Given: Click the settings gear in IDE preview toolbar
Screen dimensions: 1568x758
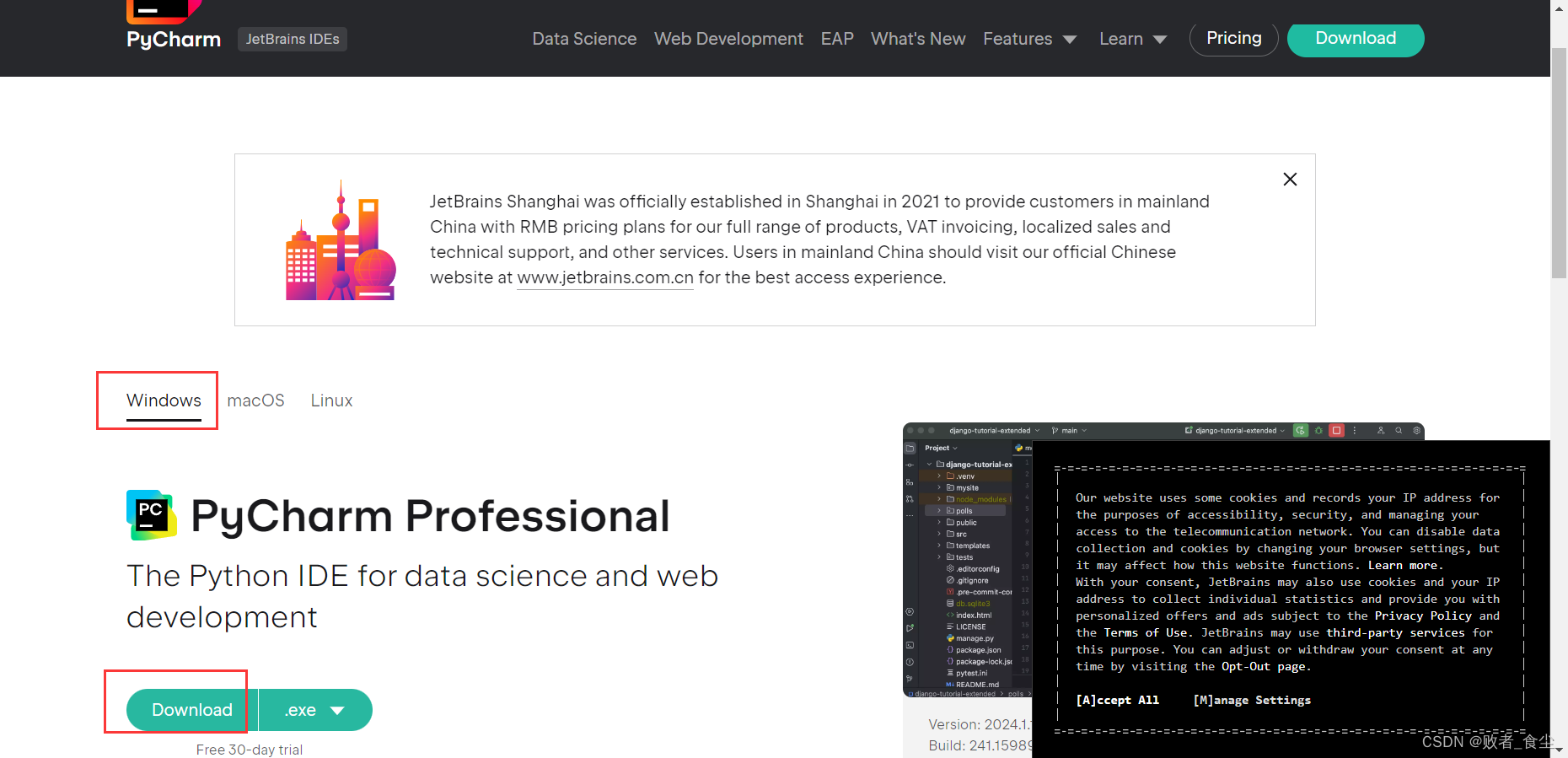Looking at the screenshot, I should (1417, 431).
